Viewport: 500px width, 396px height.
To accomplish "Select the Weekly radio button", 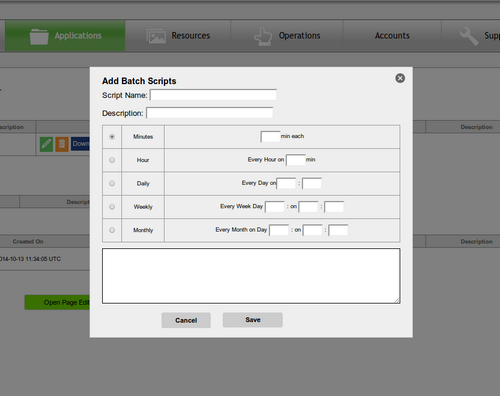I will 112,207.
